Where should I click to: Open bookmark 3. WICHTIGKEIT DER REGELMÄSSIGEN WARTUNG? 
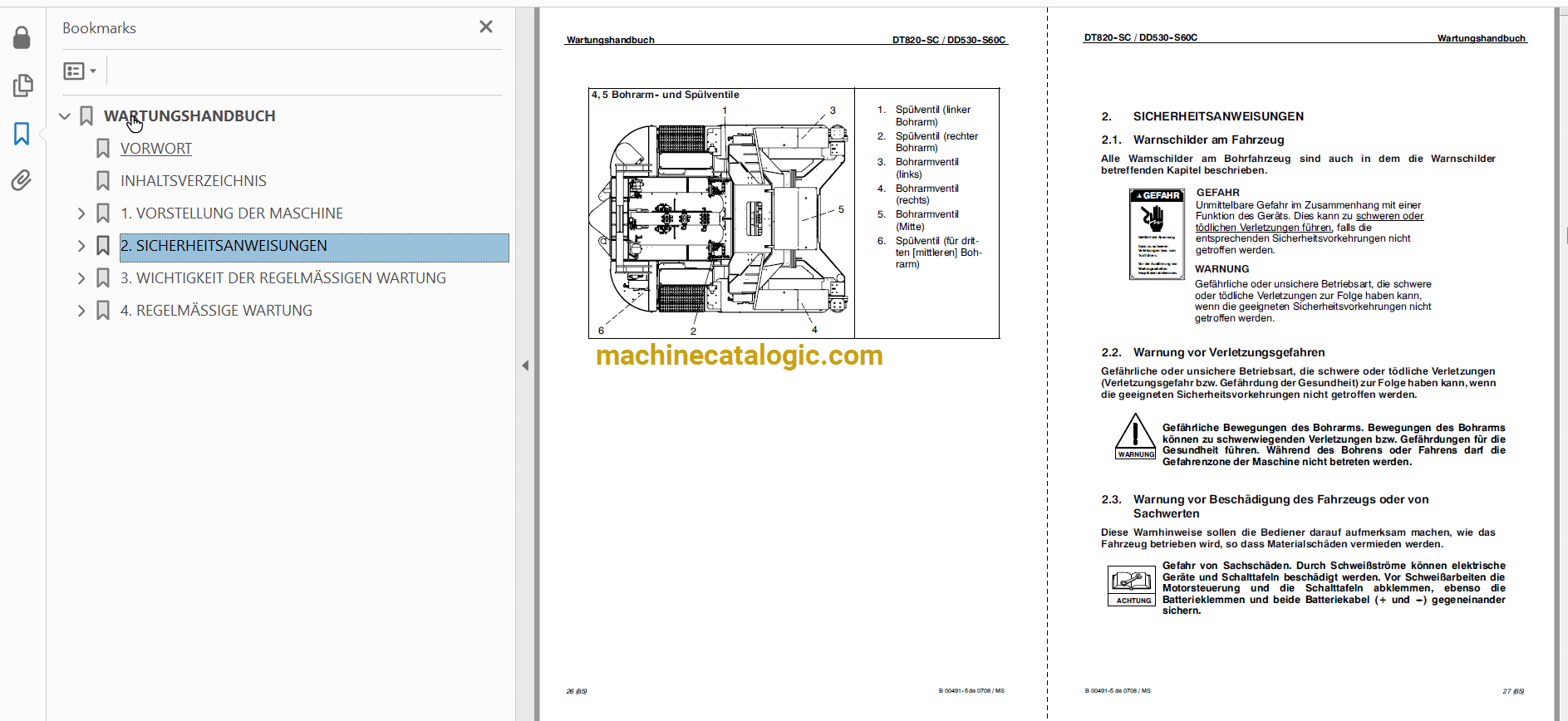coord(283,278)
